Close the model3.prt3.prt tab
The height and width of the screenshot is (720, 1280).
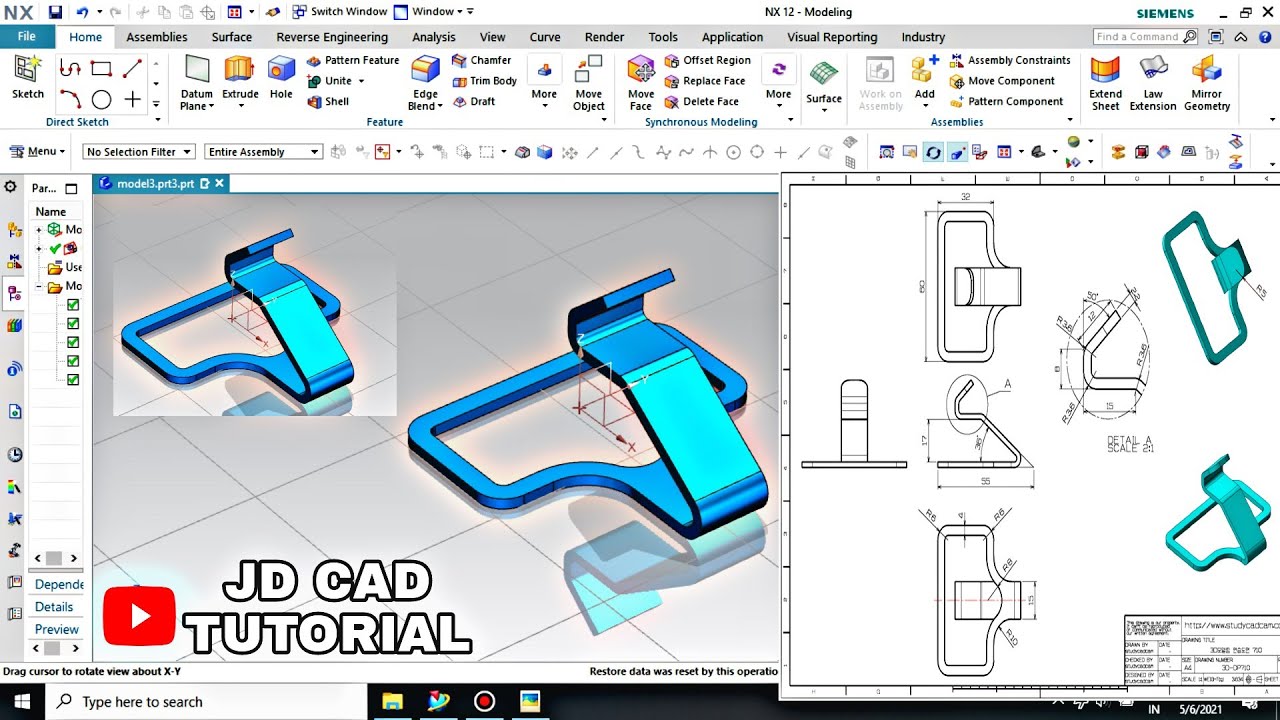(x=219, y=184)
